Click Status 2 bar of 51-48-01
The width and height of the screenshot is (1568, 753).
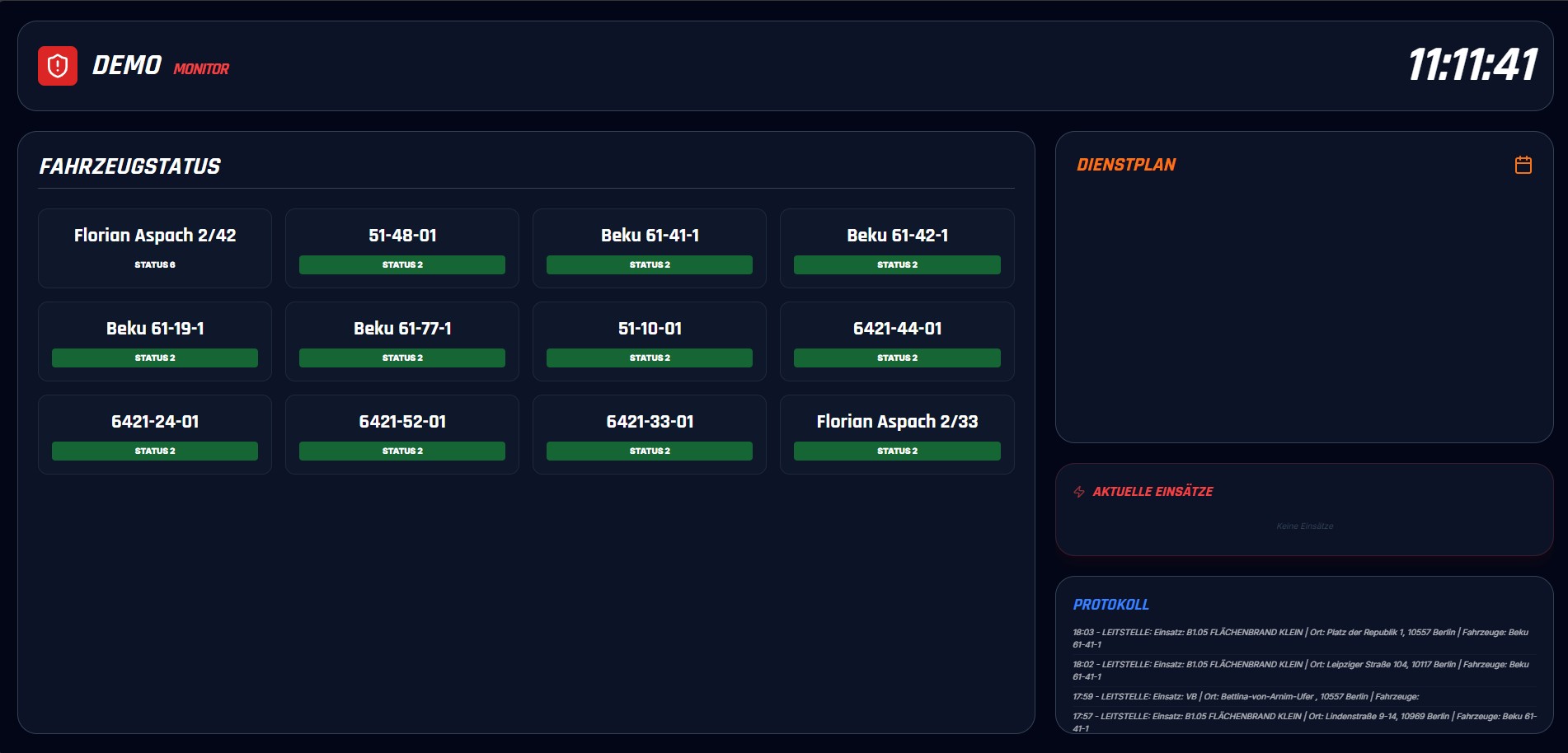pos(402,264)
